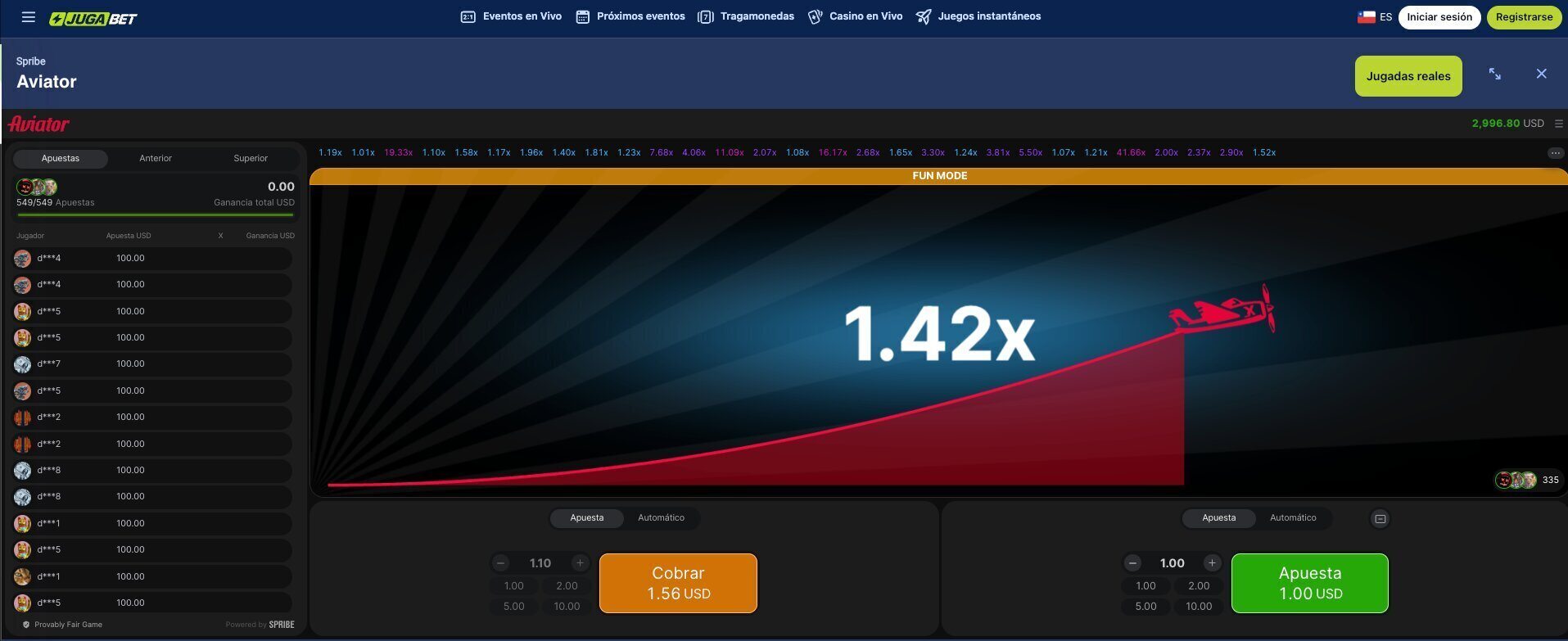Increase the left bet amount of 1.10

(580, 563)
